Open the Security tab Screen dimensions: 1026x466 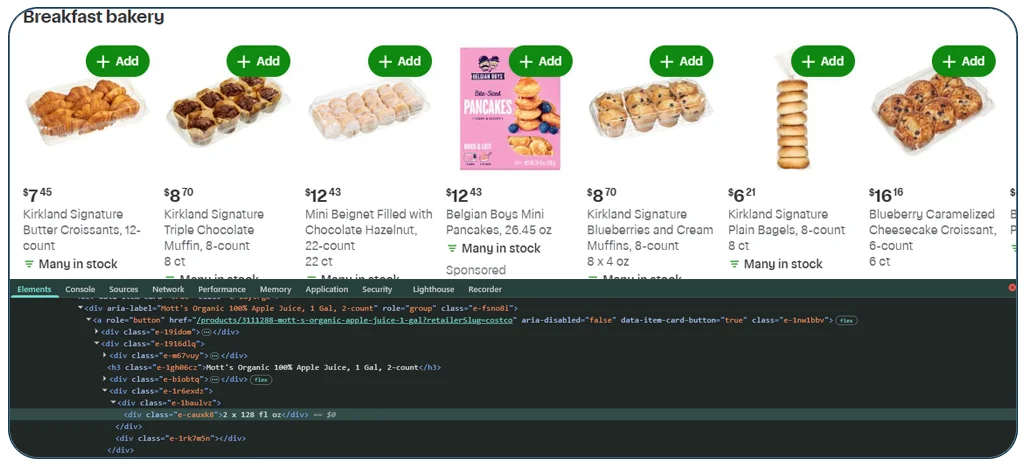point(377,289)
